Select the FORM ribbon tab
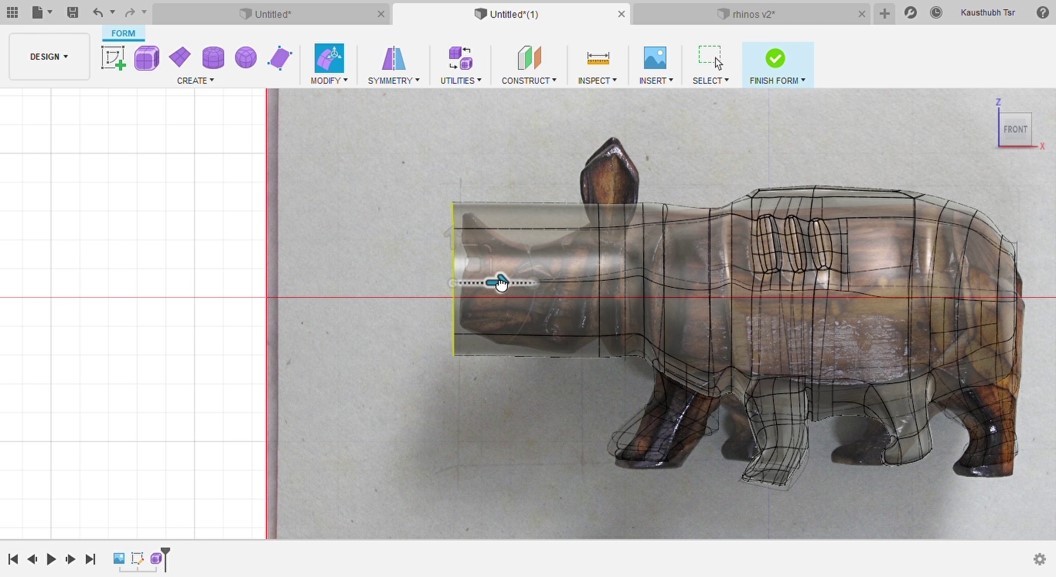The width and height of the screenshot is (1056, 577). 123,33
